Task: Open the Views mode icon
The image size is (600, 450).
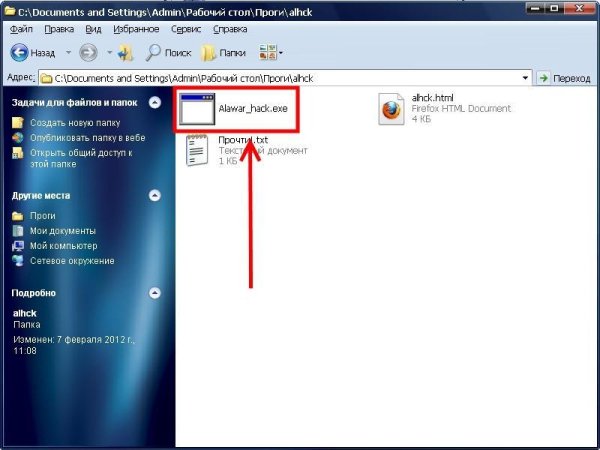Action: coord(268,52)
